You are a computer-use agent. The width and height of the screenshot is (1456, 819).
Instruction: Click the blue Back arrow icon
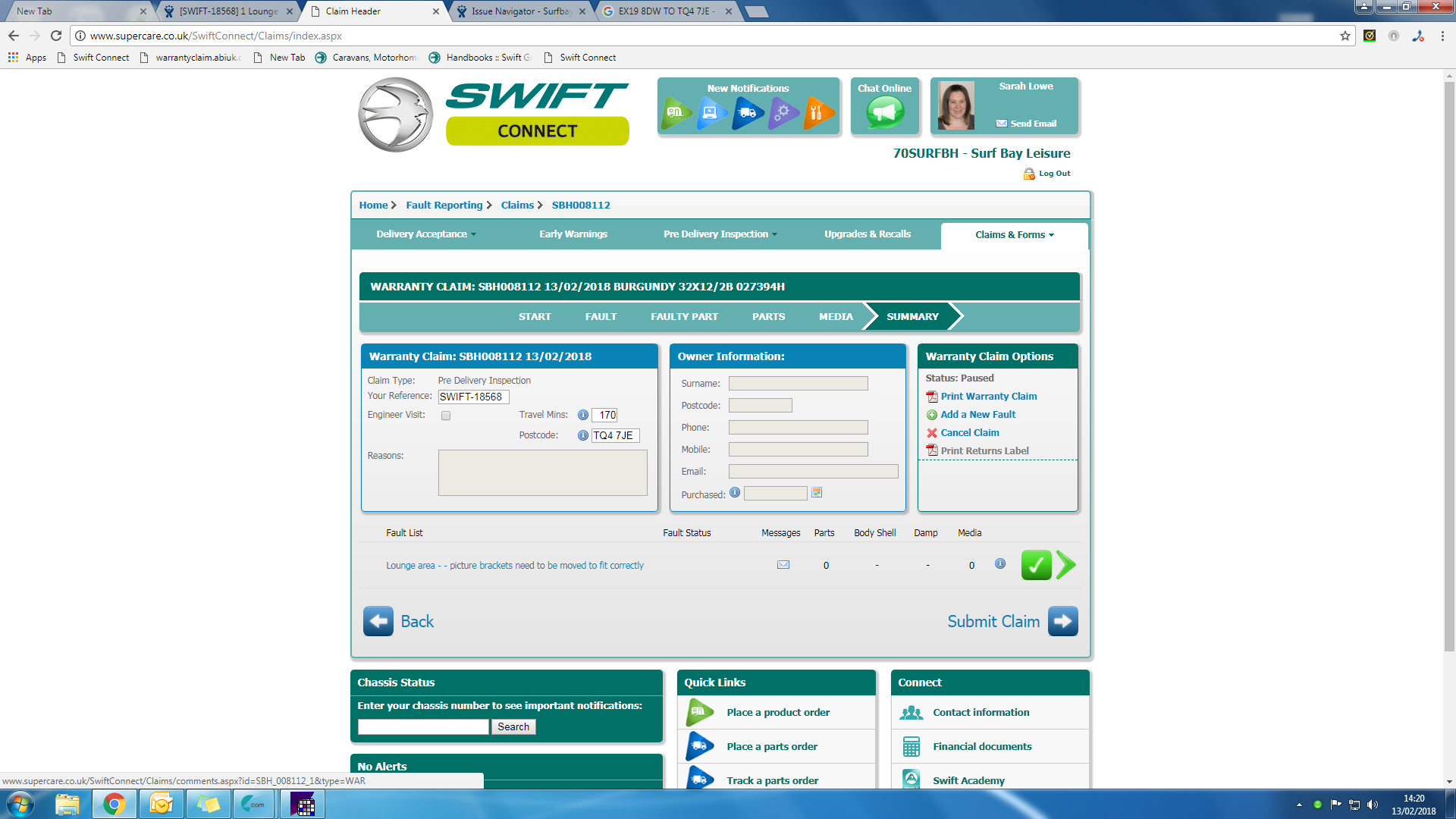[378, 621]
